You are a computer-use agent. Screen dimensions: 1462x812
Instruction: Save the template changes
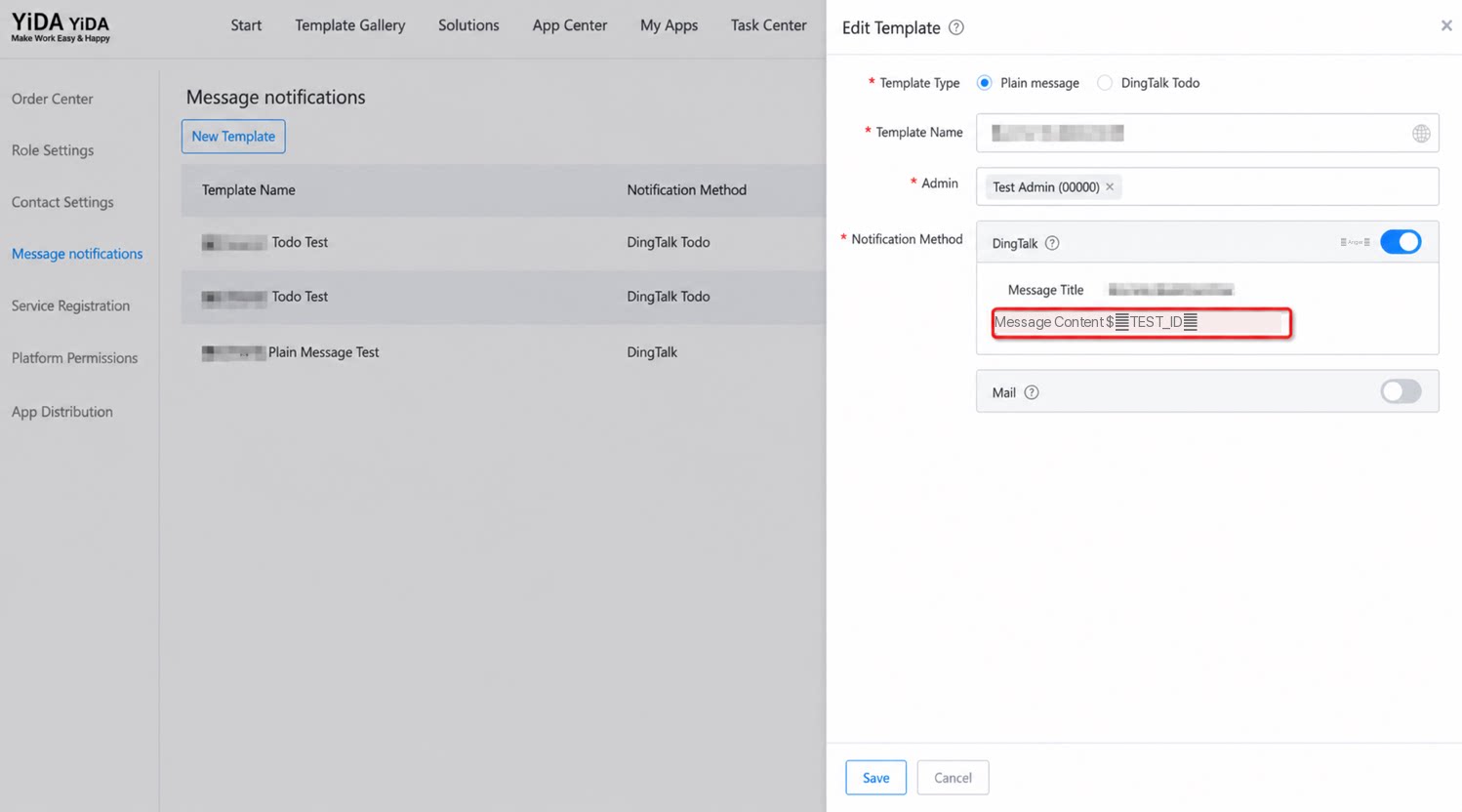pyautogui.click(x=875, y=778)
